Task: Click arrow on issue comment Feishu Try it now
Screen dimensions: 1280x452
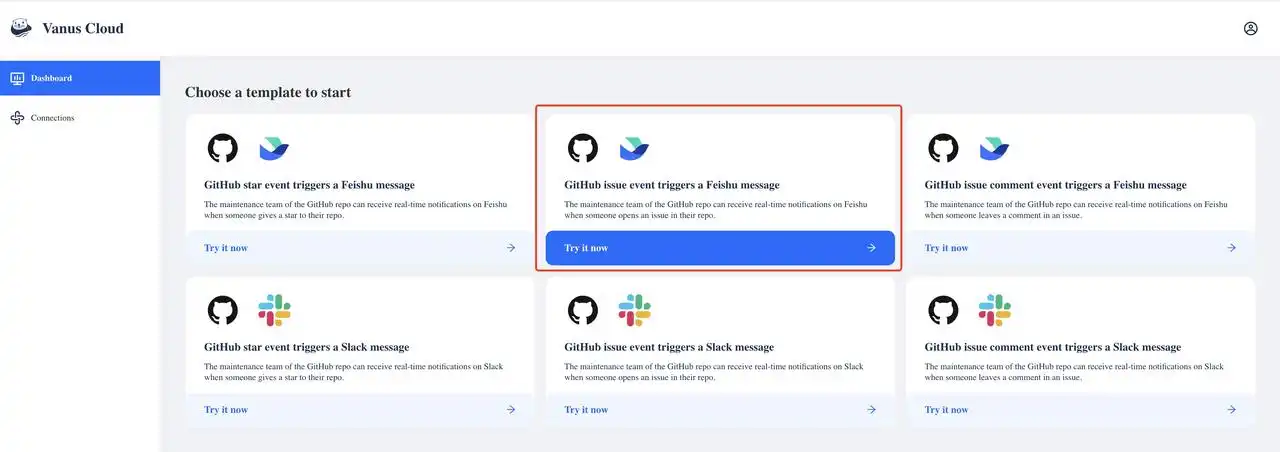Action: coord(1231,248)
